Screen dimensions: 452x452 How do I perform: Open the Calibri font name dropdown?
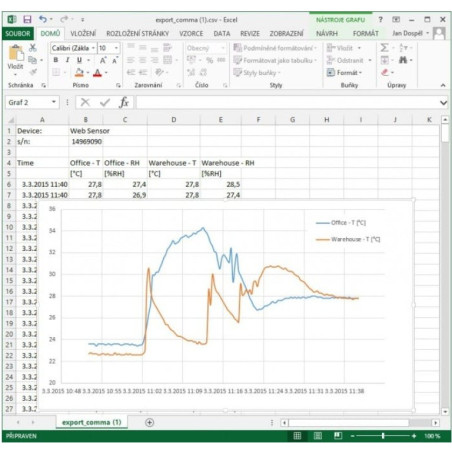pyautogui.click(x=93, y=48)
